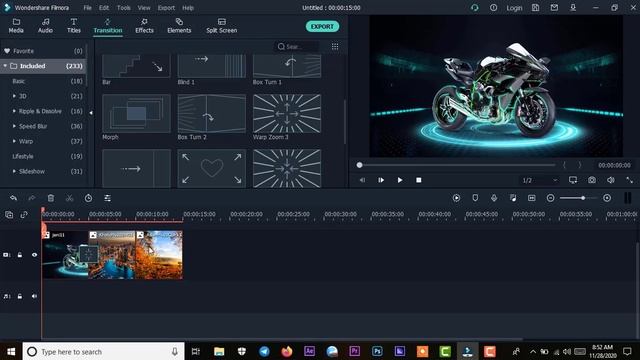Open the advanced edit sliders icon

[107, 198]
